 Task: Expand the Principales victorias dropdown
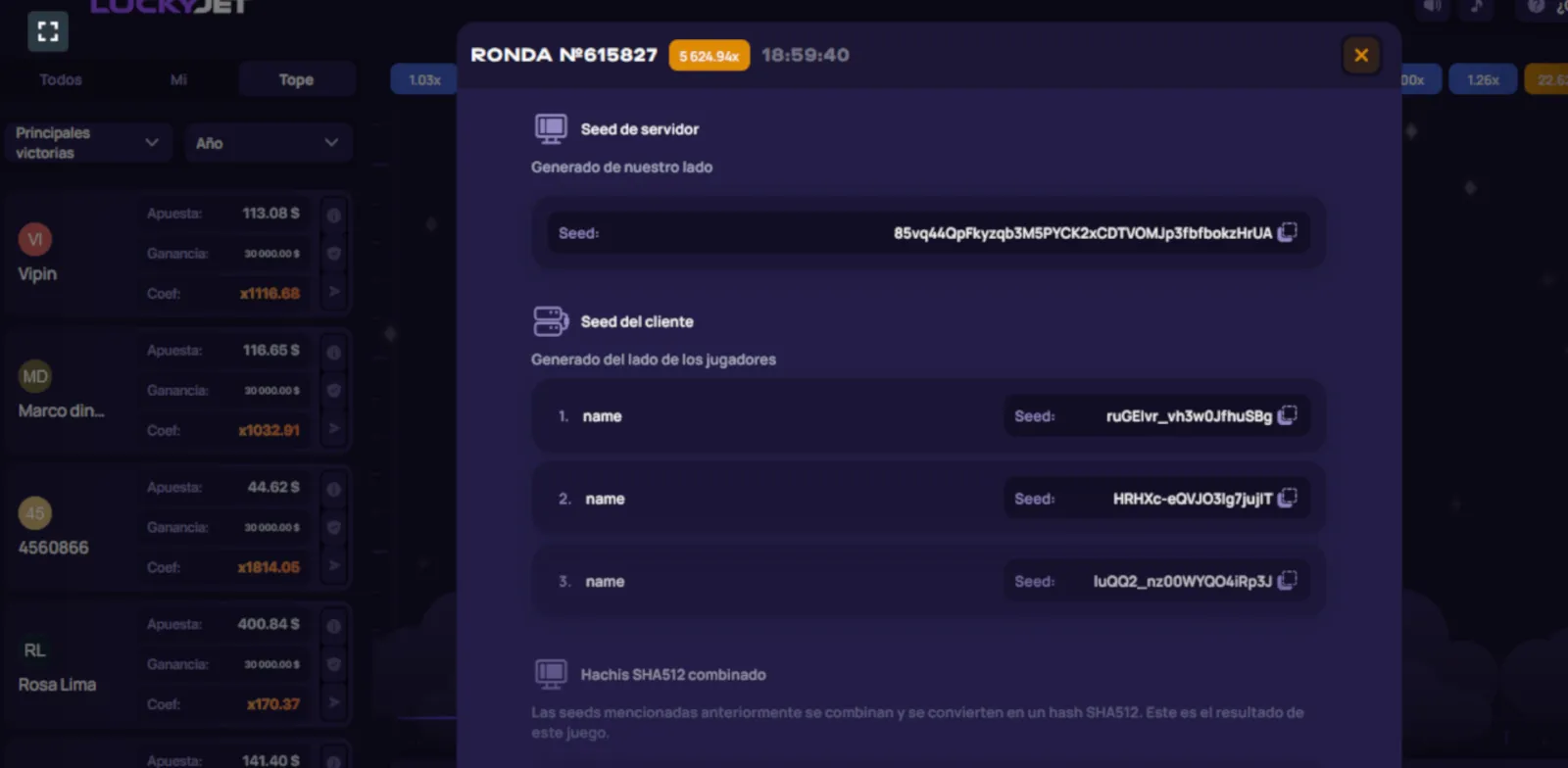point(87,143)
